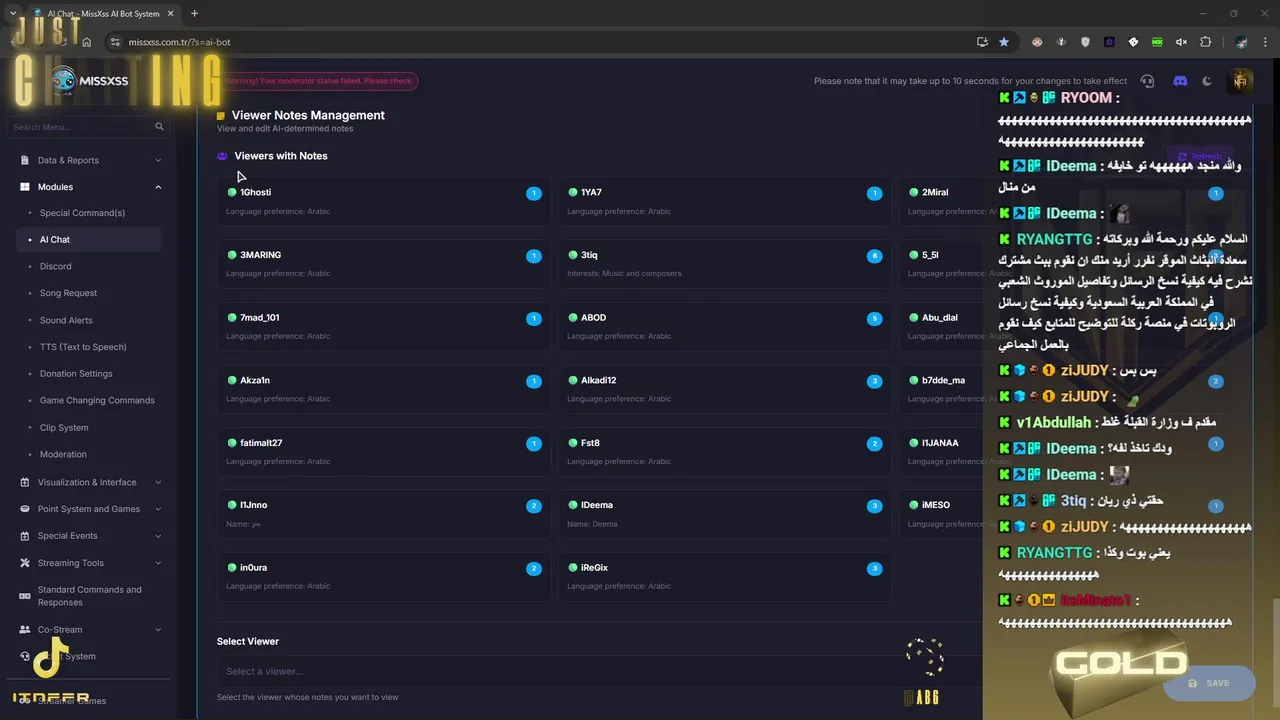
Task: Toggle dark mode with the moon icon
Action: point(1207,81)
